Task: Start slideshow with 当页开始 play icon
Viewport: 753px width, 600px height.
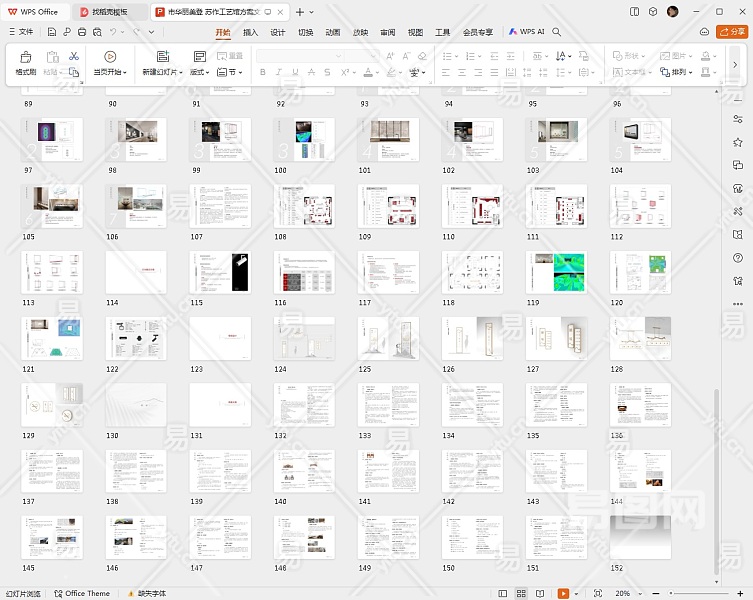Action: click(x=110, y=57)
